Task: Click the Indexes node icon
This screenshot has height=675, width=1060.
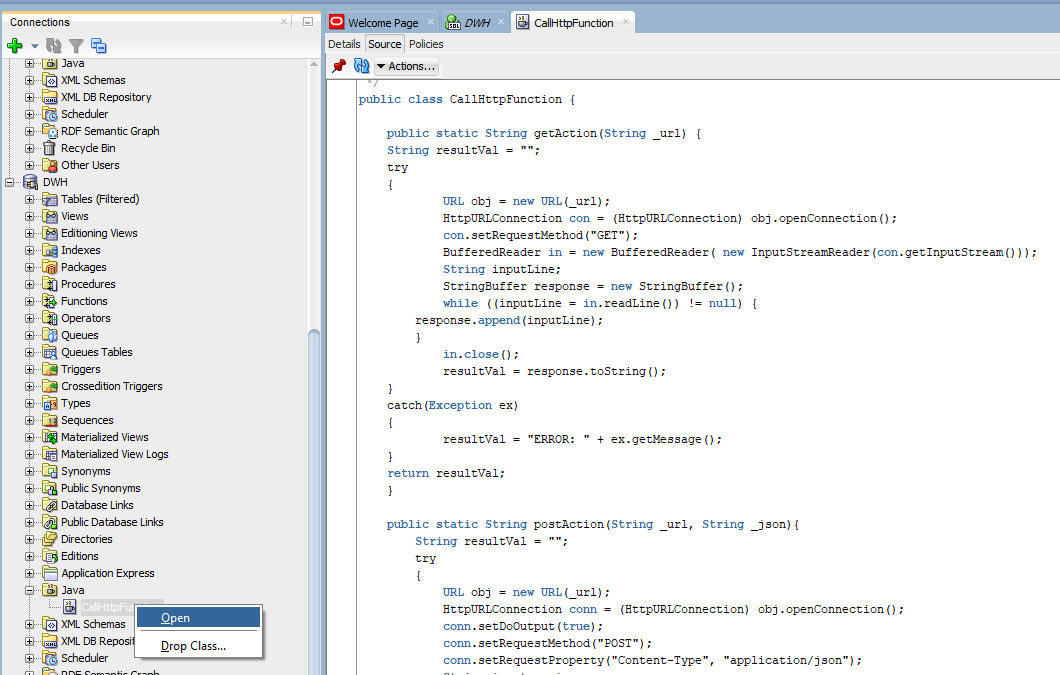Action: (x=49, y=250)
